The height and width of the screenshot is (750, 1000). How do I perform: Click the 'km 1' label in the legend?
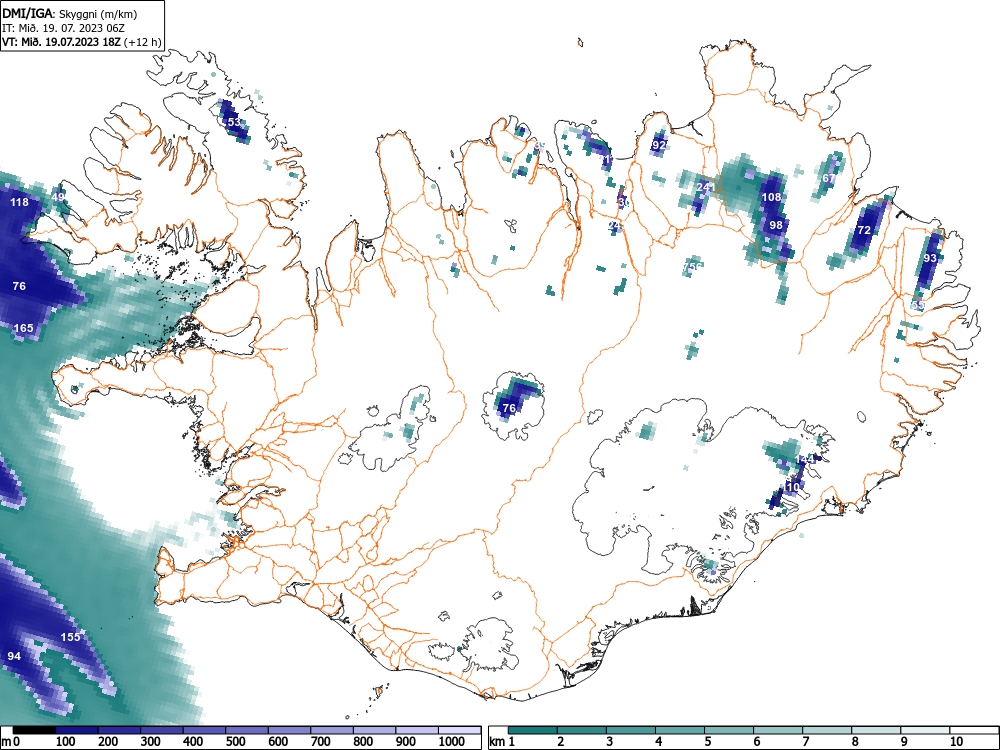coord(503,742)
